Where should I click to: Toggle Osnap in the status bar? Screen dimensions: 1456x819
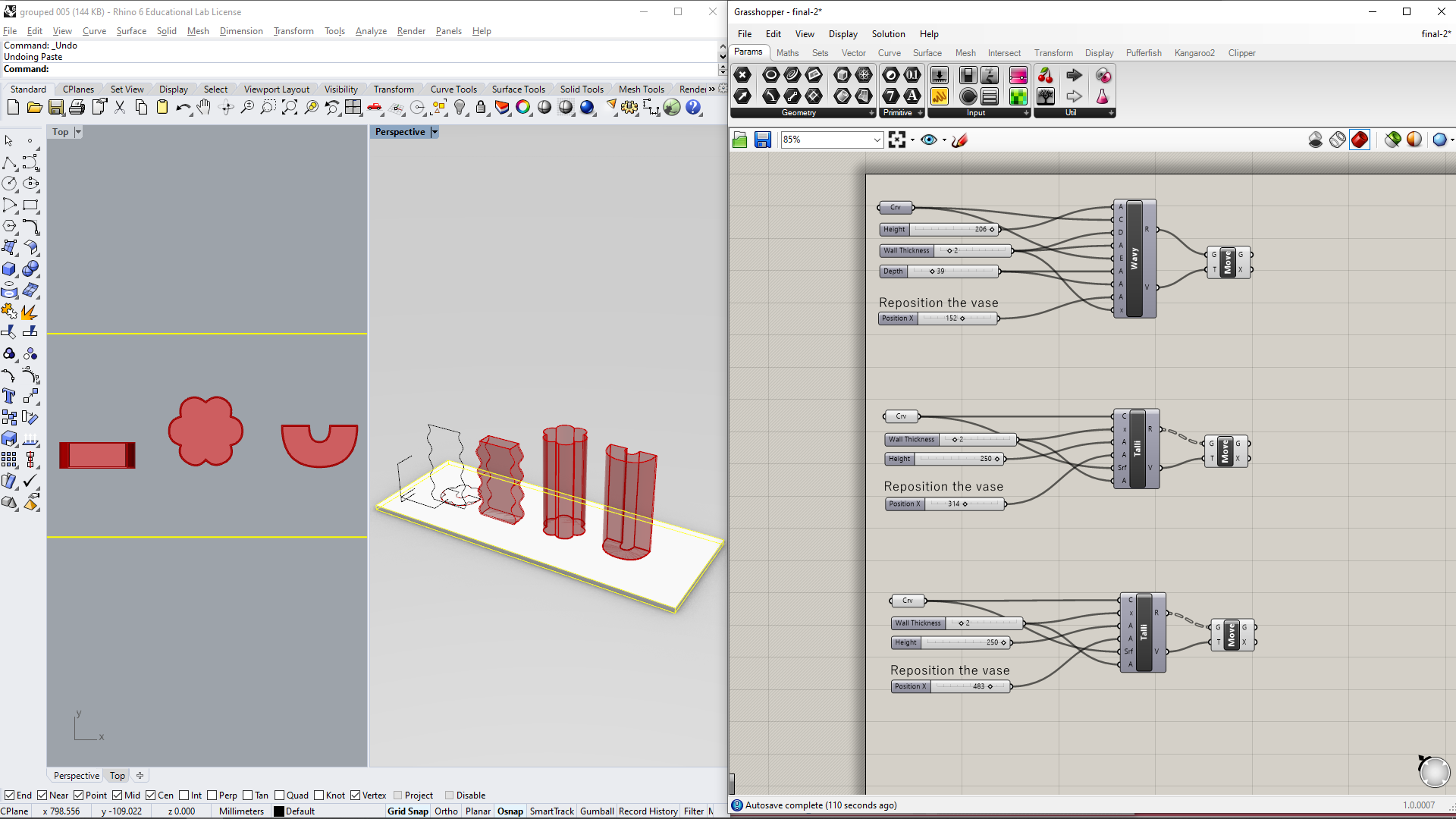point(510,810)
